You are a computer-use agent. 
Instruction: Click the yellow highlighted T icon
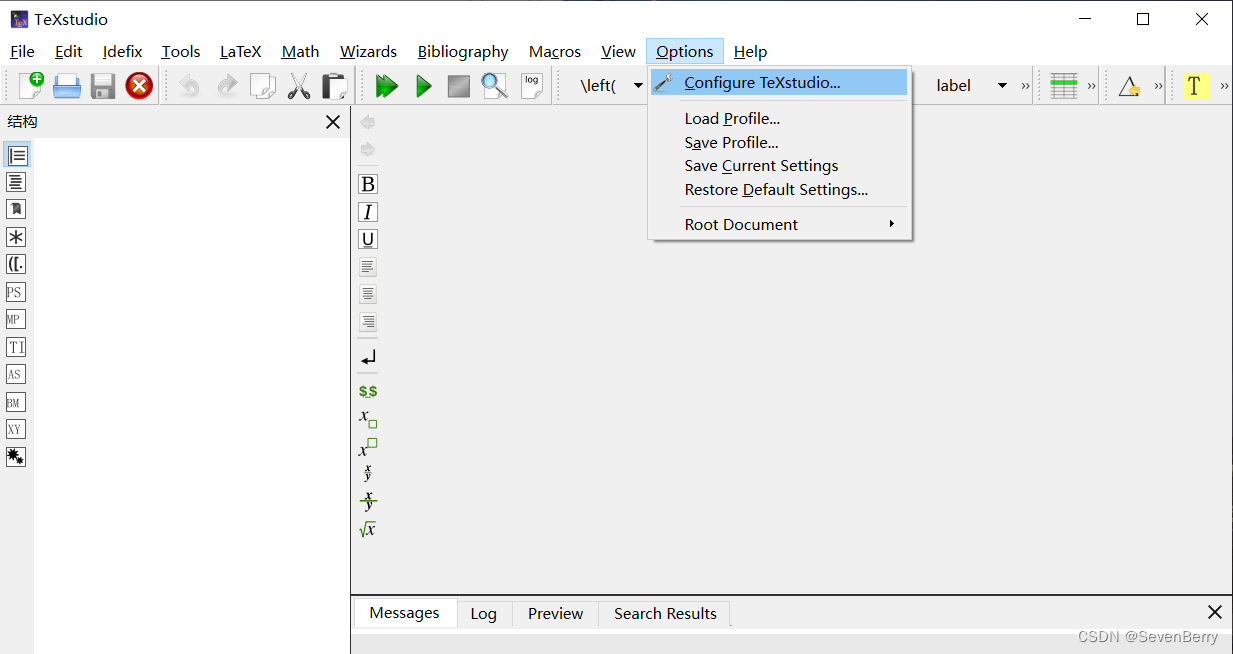[1196, 86]
